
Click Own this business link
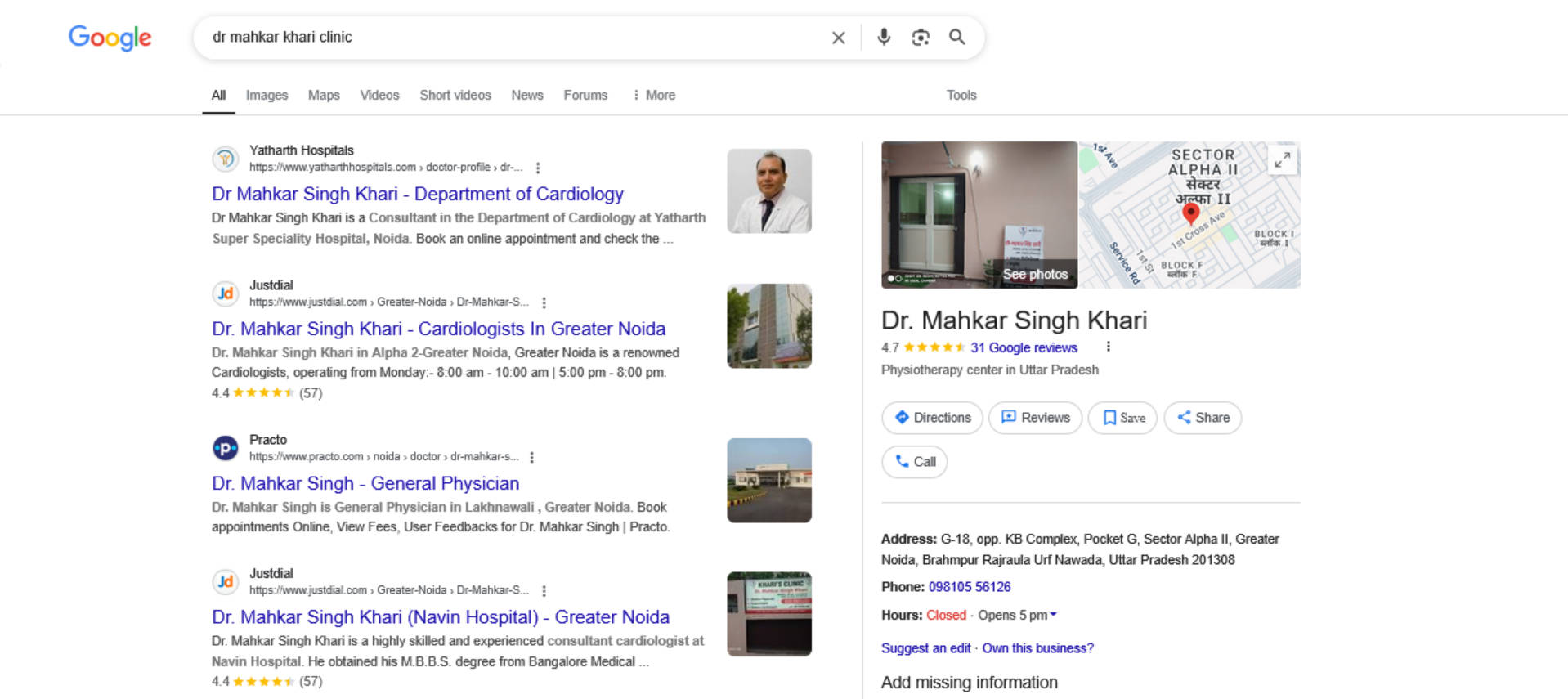(x=1038, y=648)
